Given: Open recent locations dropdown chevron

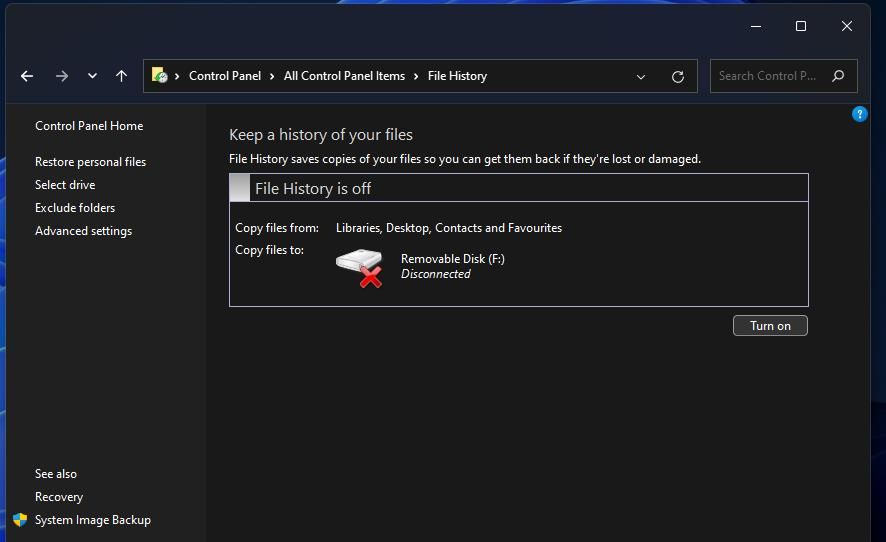Looking at the screenshot, I should tap(92, 76).
